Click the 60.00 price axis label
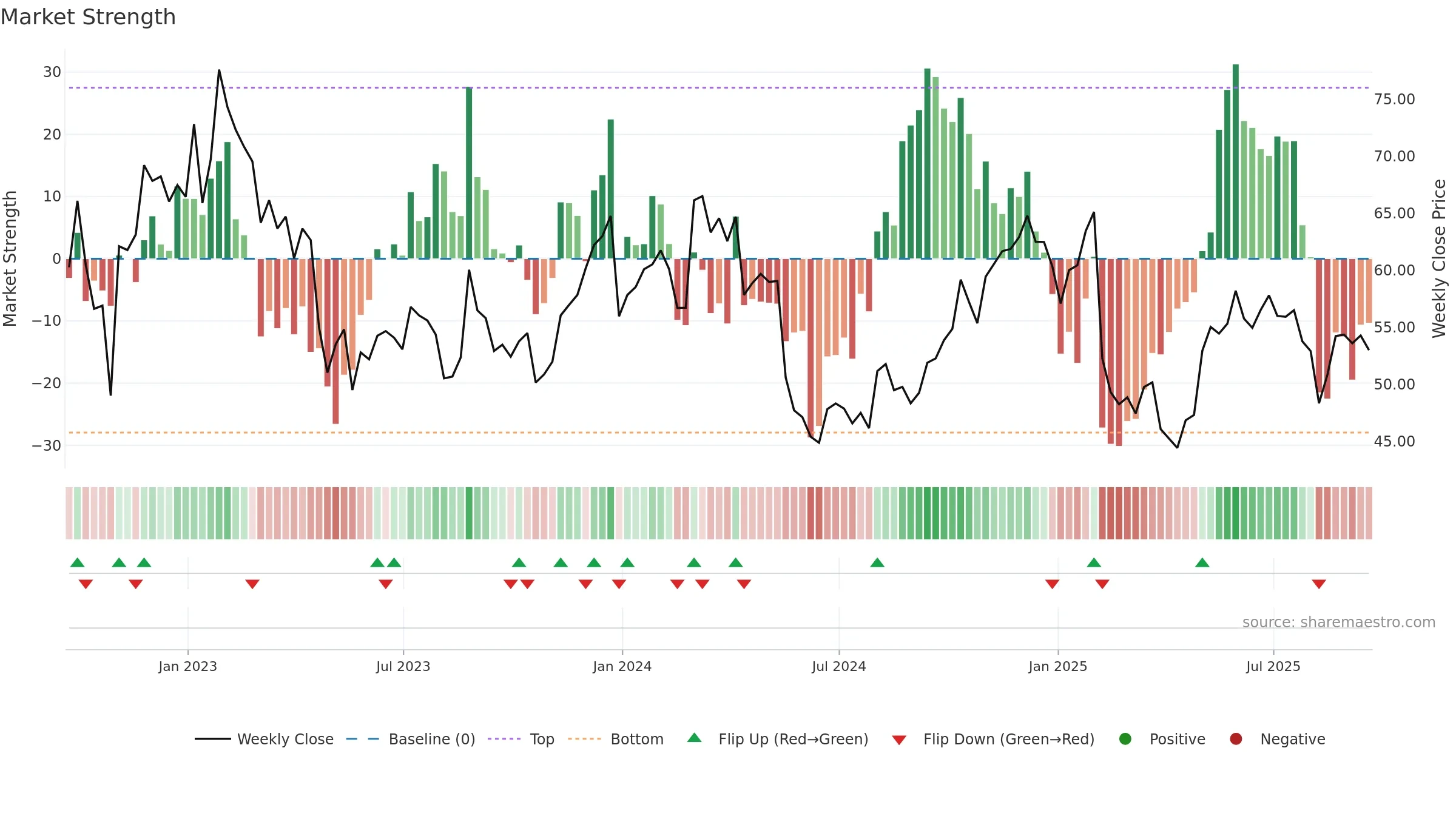Screen dimensions: 1456x819 [1394, 270]
